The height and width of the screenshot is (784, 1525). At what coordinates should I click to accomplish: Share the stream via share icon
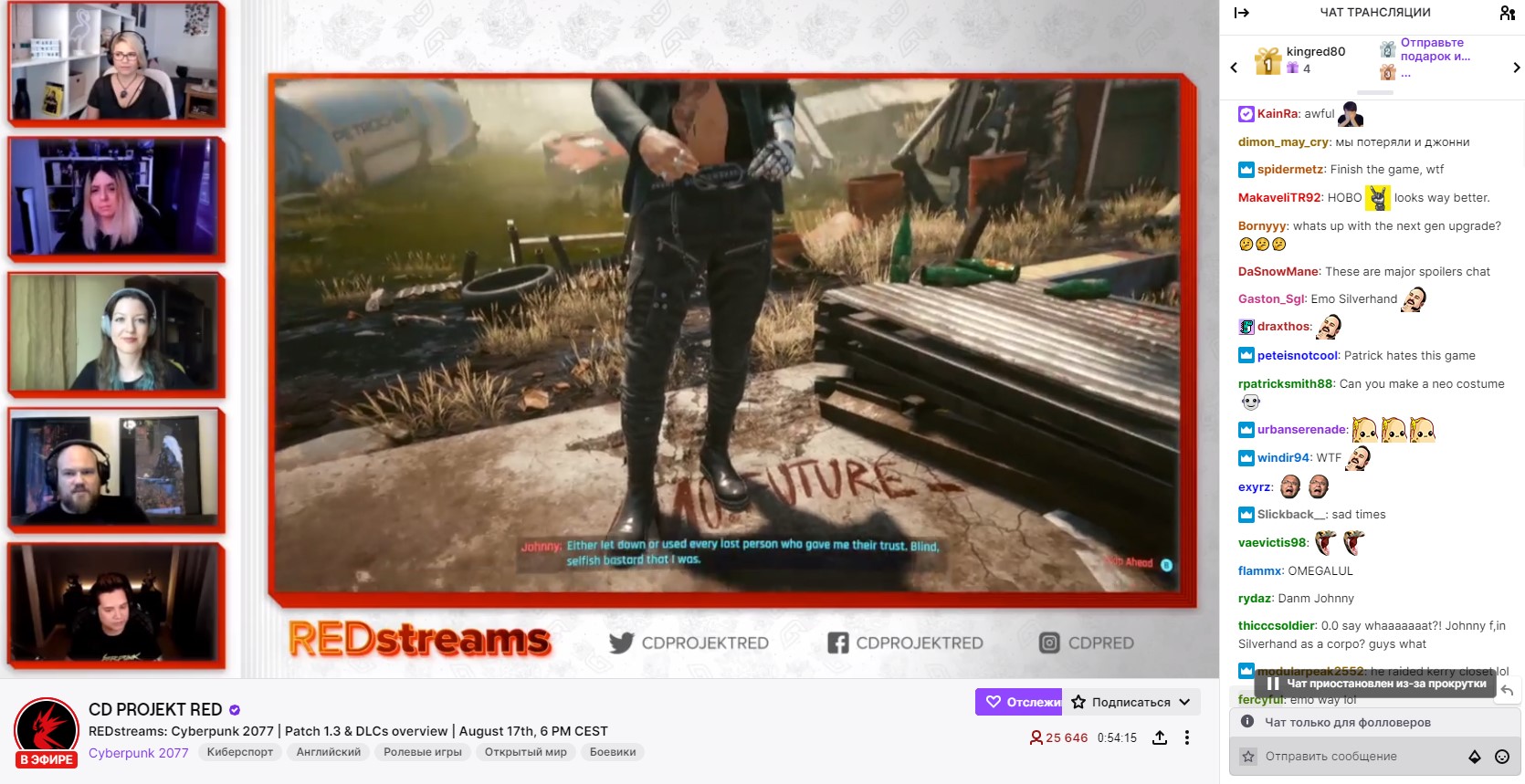(1160, 737)
